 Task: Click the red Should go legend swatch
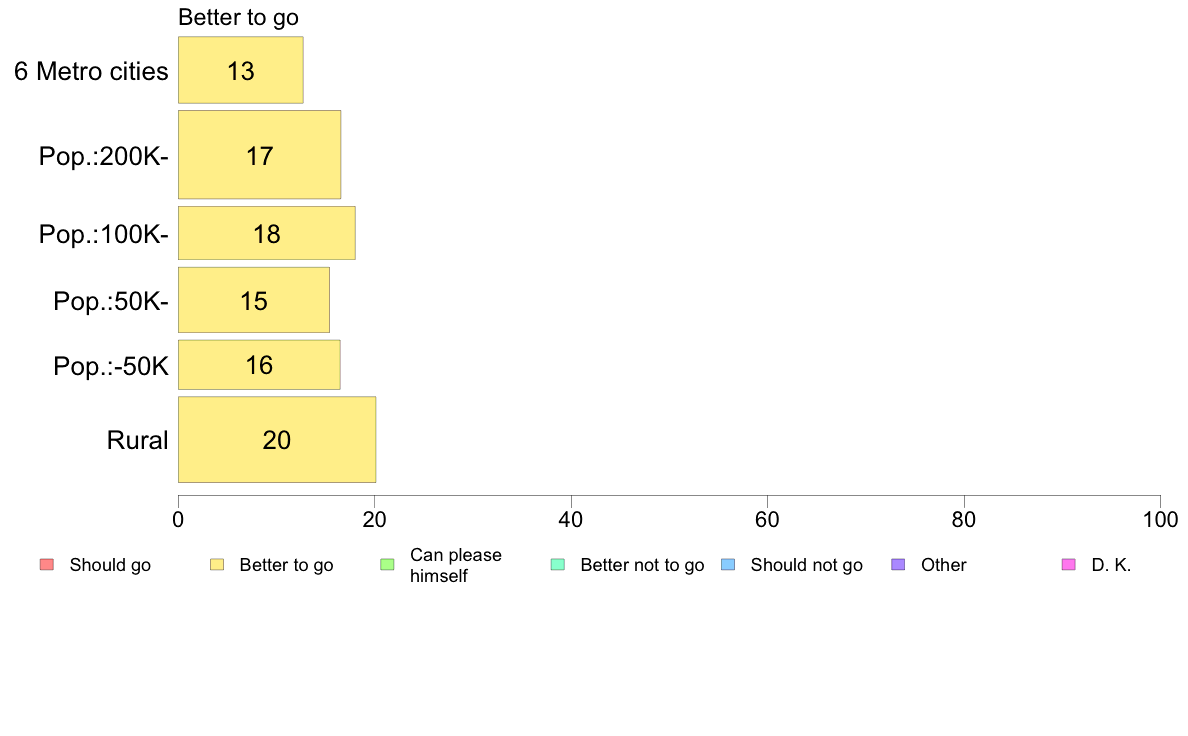[47, 565]
